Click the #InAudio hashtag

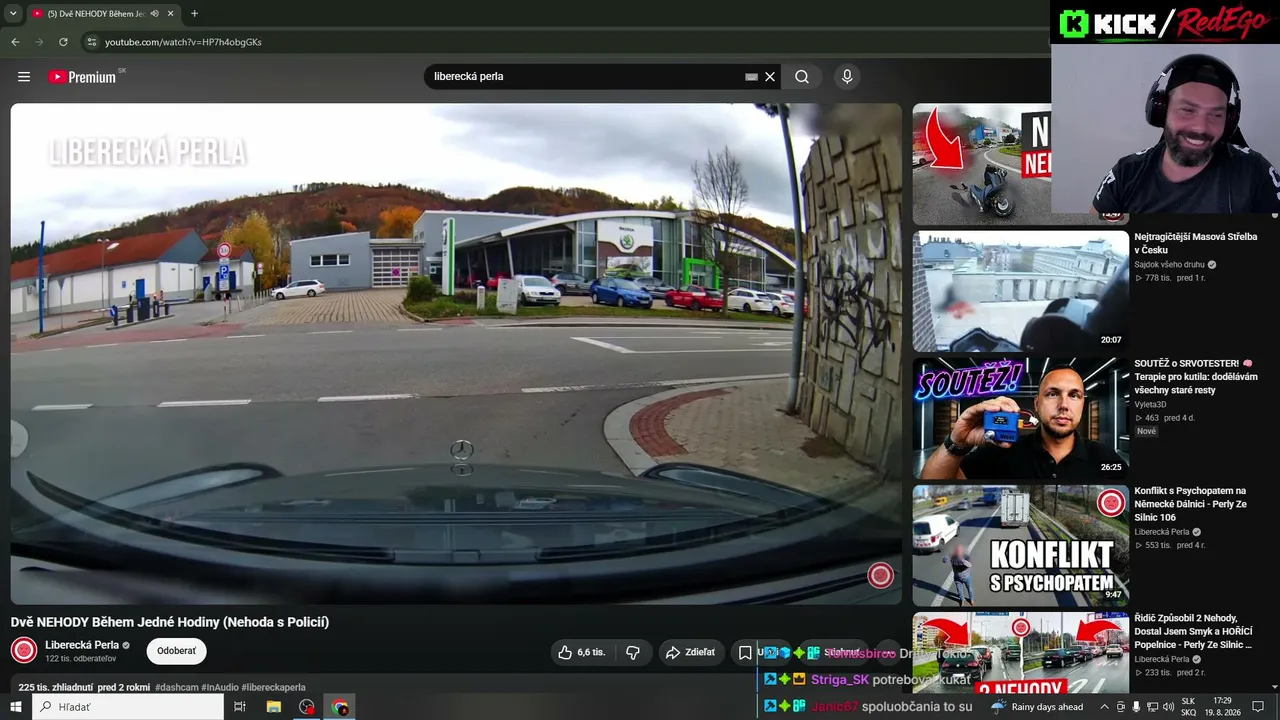219,688
